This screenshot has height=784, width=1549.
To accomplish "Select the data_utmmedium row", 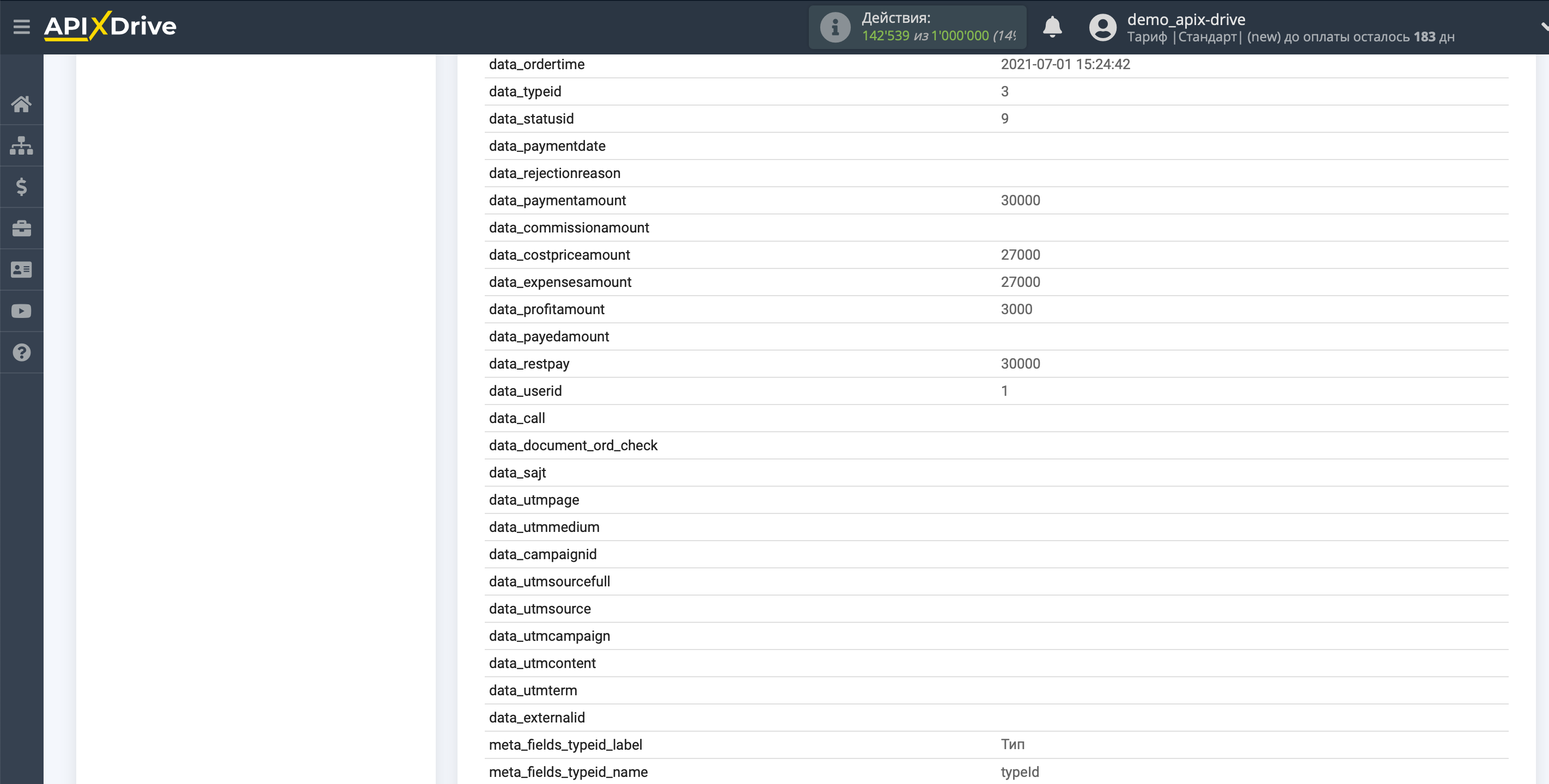I will (x=996, y=527).
